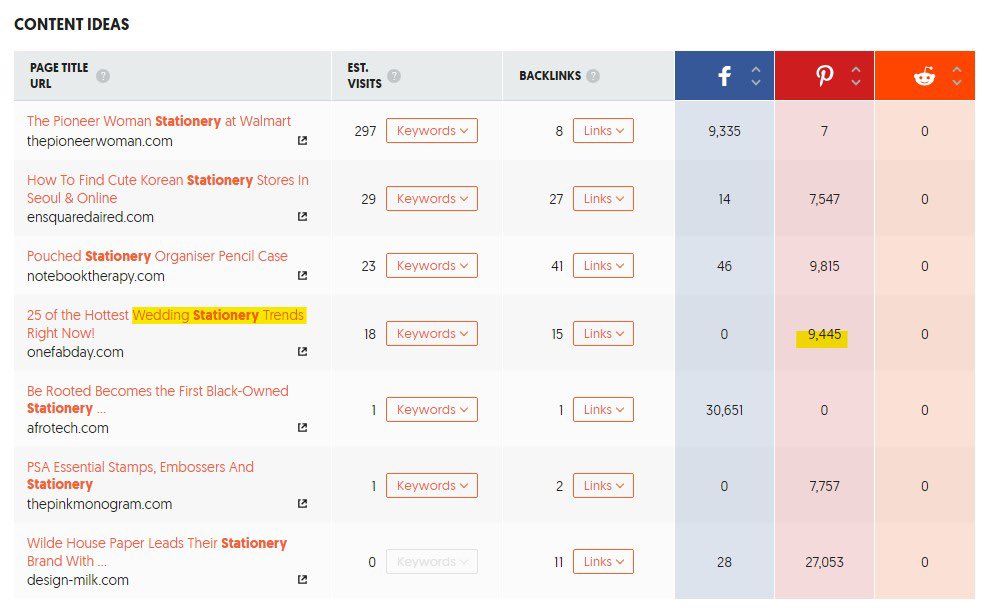This screenshot has width=990, height=612.
Task: Click the Facebook count 9,335
Action: click(724, 131)
